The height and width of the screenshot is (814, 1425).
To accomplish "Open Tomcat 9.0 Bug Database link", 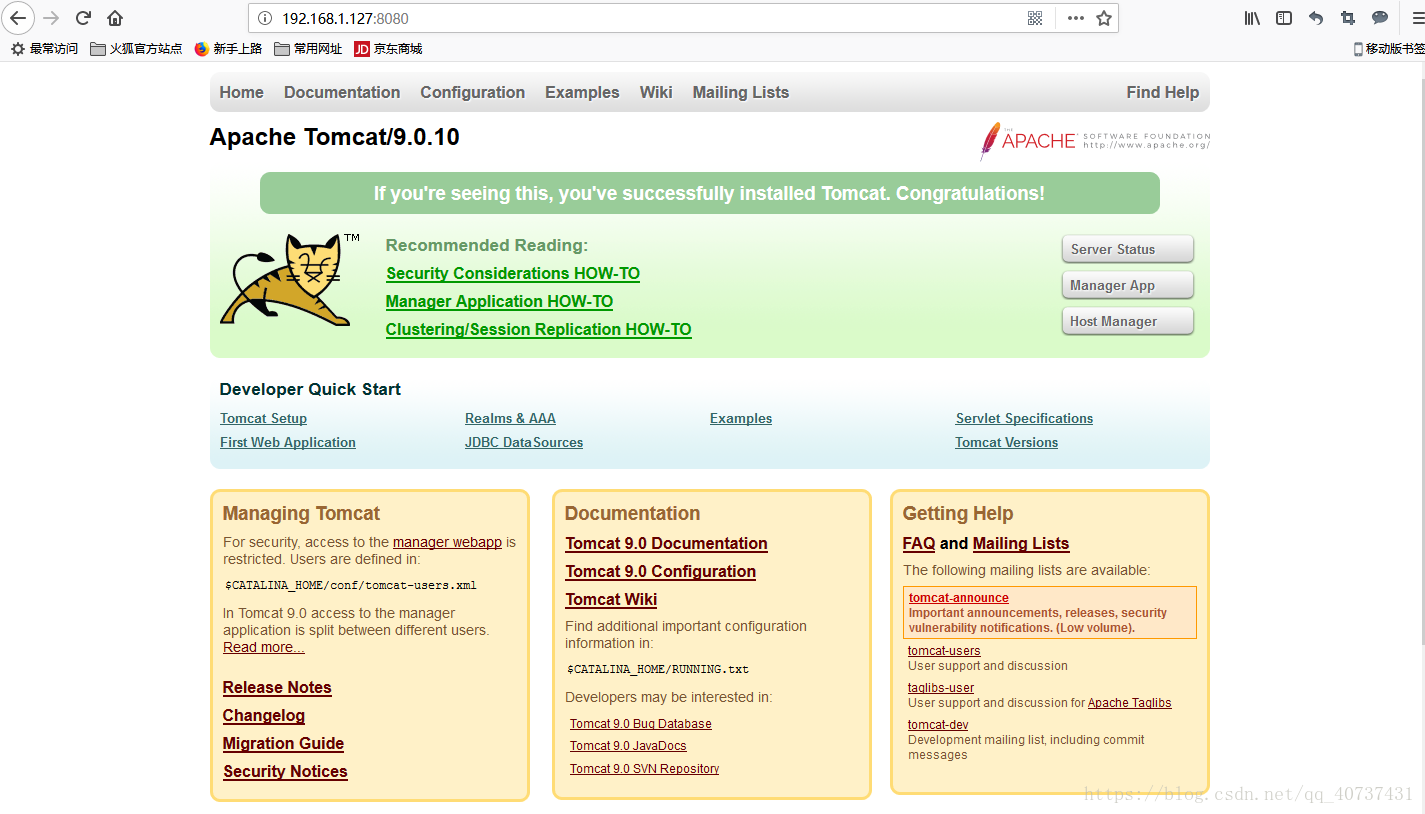I will (x=641, y=724).
